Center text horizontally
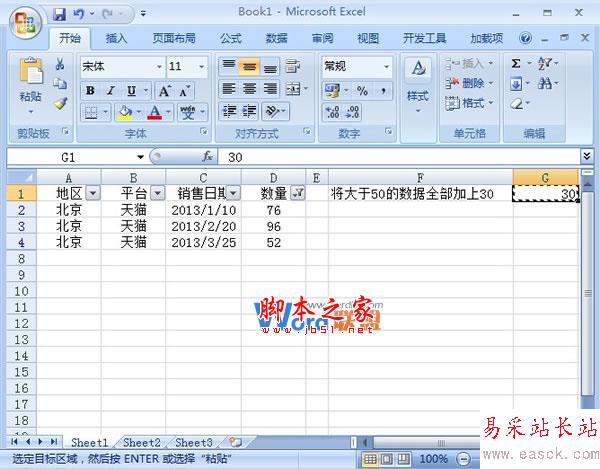The height and width of the screenshot is (469, 600). point(249,89)
